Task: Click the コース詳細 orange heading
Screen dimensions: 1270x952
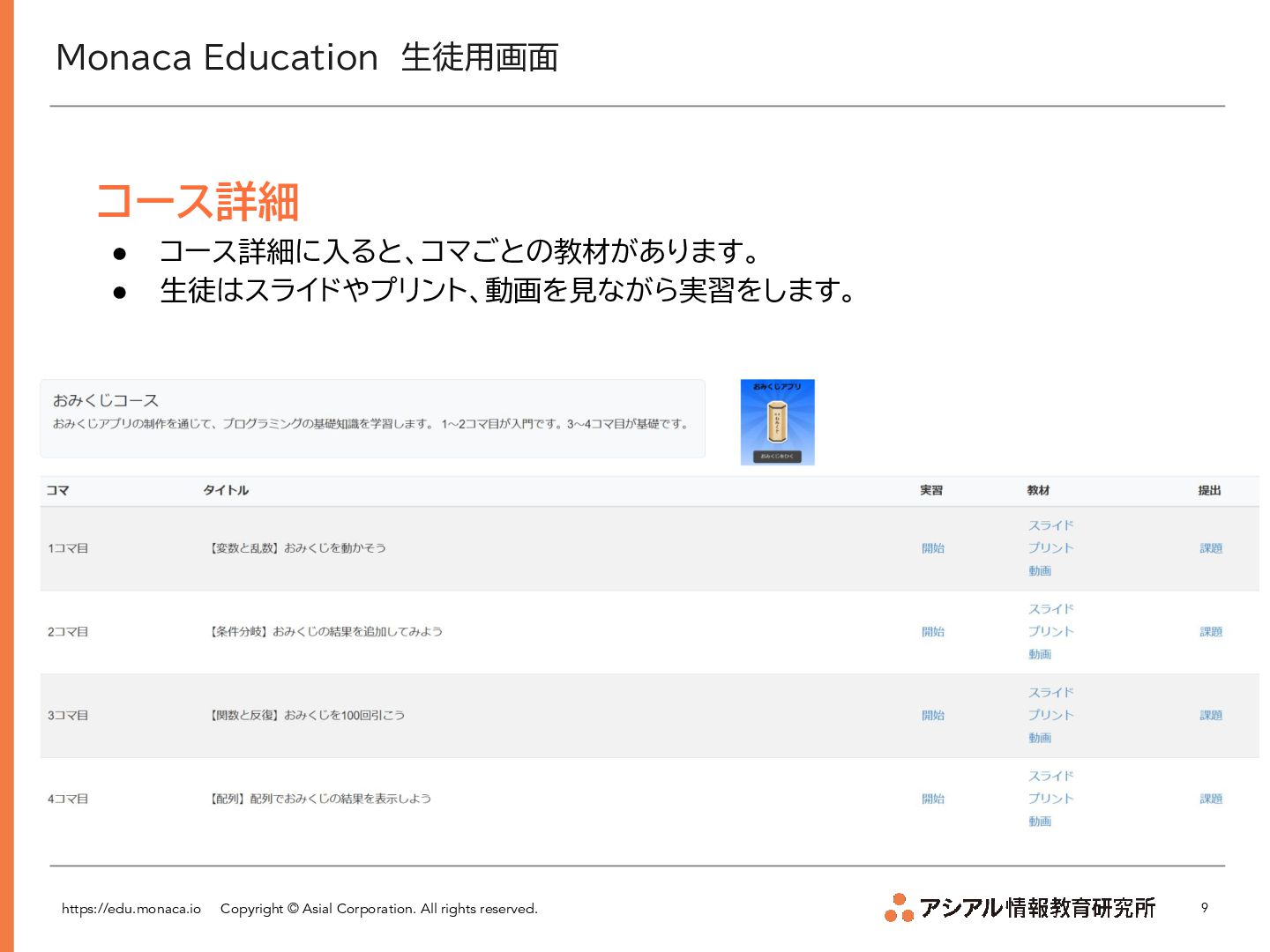Action: coord(198,202)
